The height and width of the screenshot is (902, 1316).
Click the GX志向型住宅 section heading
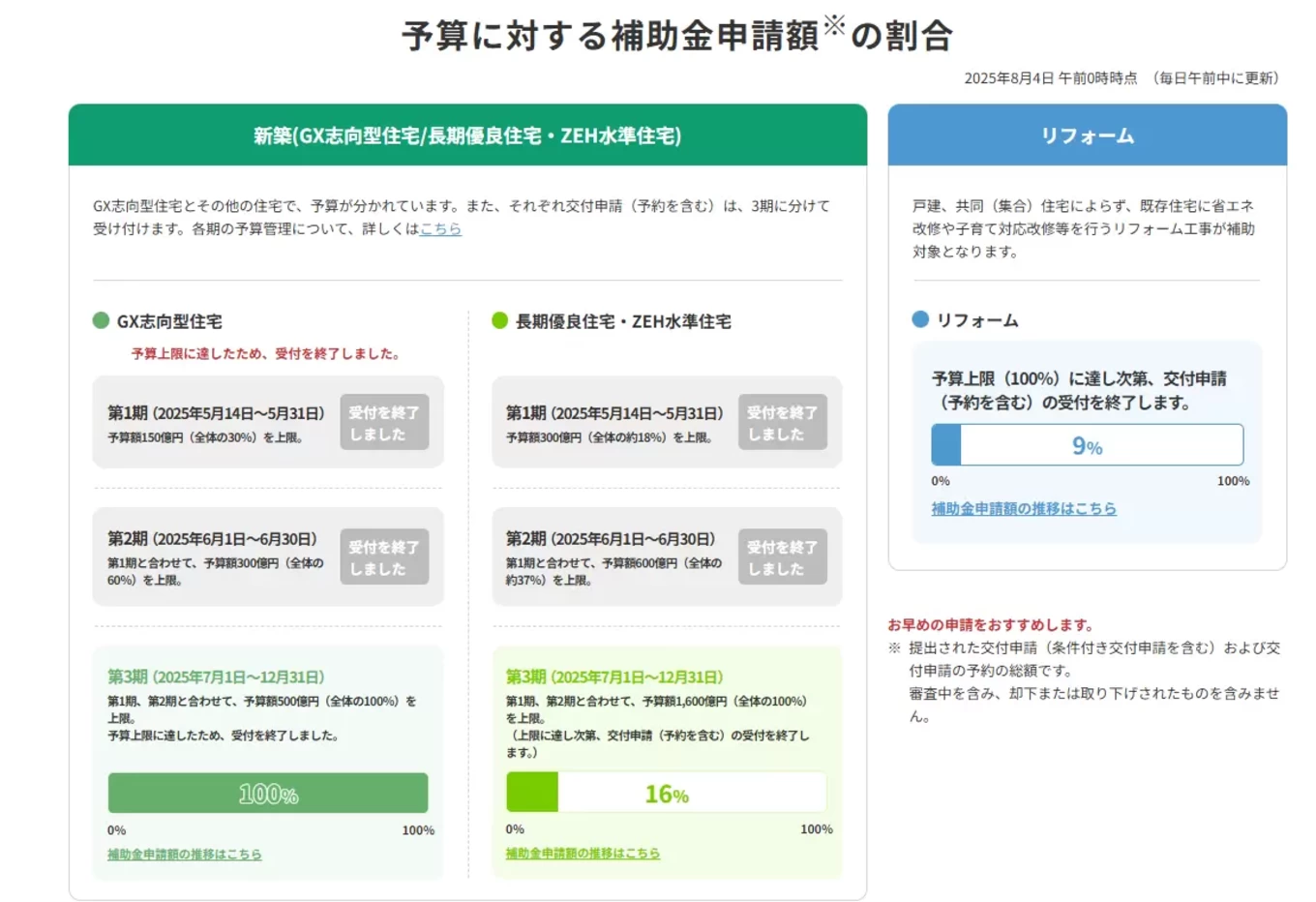click(x=169, y=321)
